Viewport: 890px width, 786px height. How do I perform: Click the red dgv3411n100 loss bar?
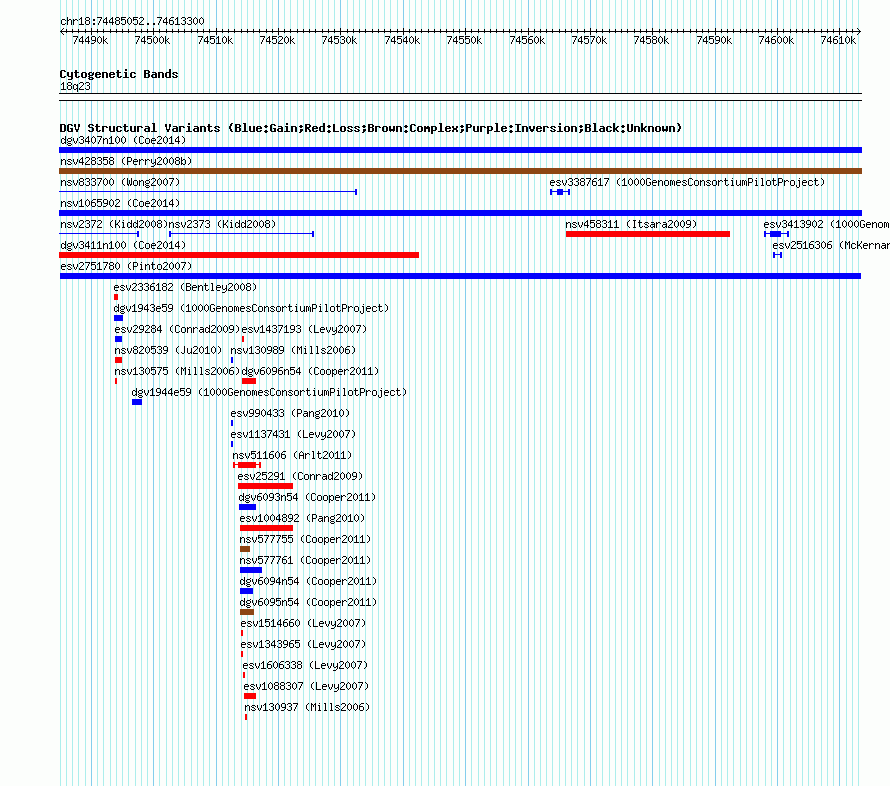[239, 255]
